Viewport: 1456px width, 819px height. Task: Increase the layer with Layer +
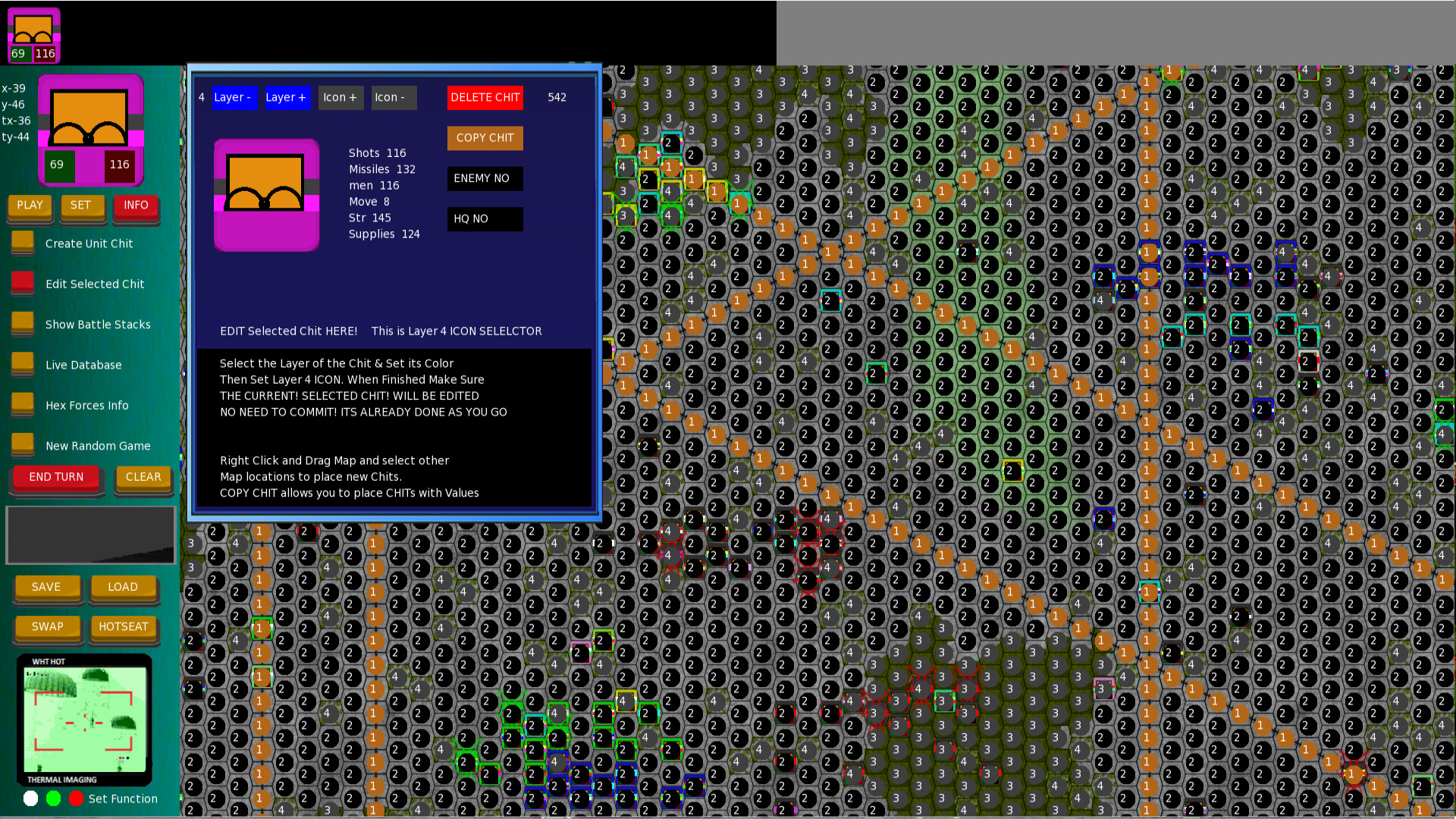[x=287, y=97]
